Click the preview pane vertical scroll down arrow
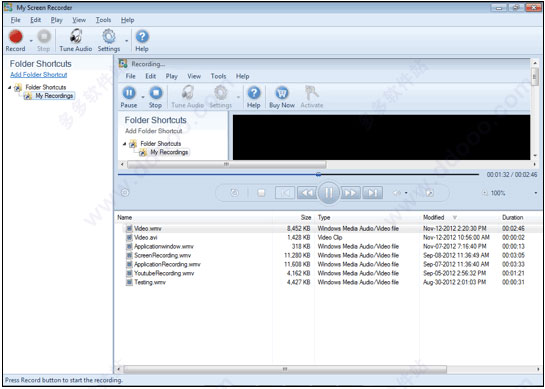Image resolution: width=545 pixels, height=389 pixels. [x=535, y=156]
